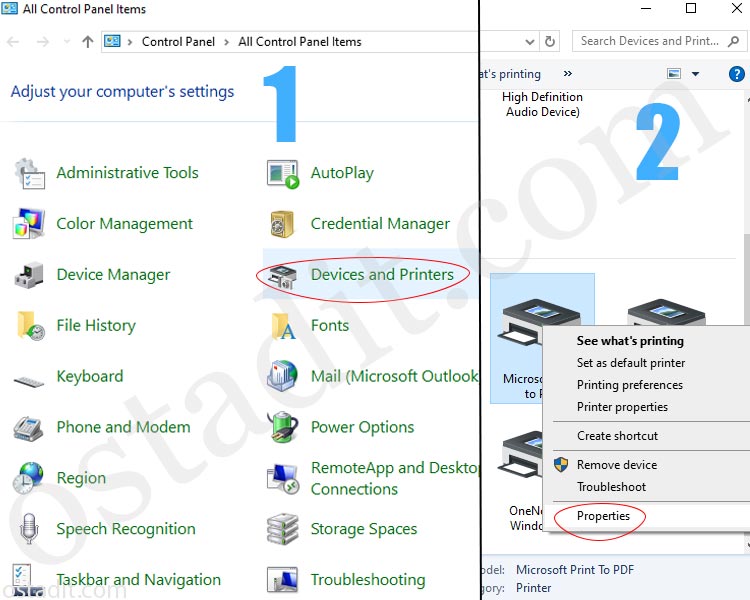Expand the toolbar overflow chevron
This screenshot has height=600, width=750.
pyautogui.click(x=568, y=74)
